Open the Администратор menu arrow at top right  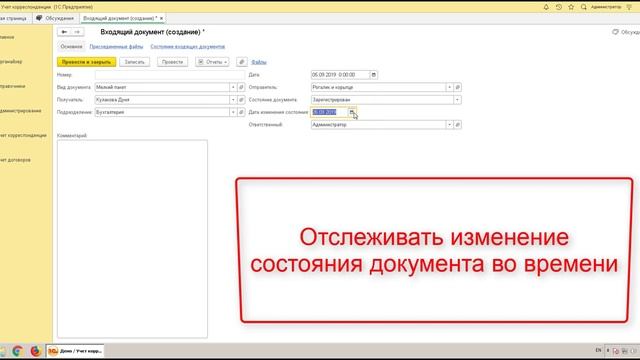point(629,7)
